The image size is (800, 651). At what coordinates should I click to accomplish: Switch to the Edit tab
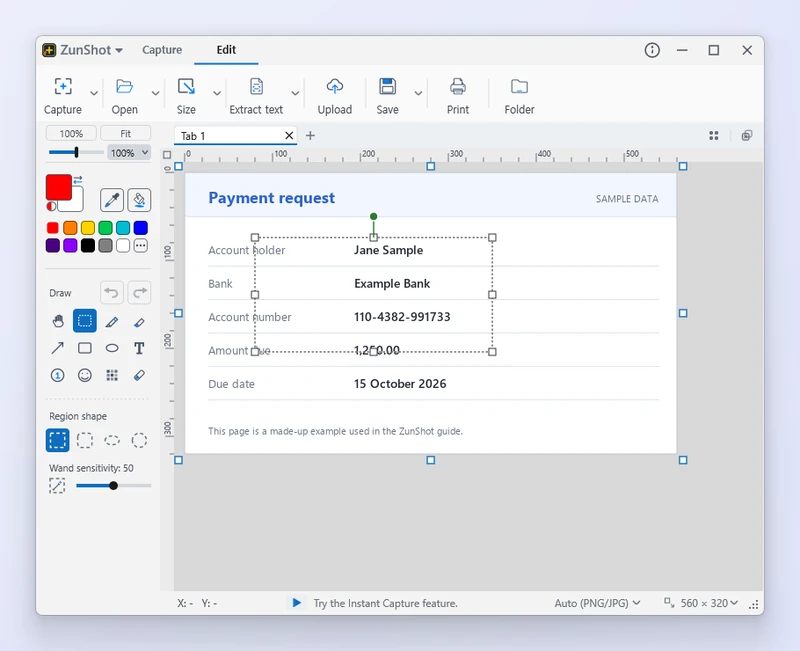coord(226,50)
